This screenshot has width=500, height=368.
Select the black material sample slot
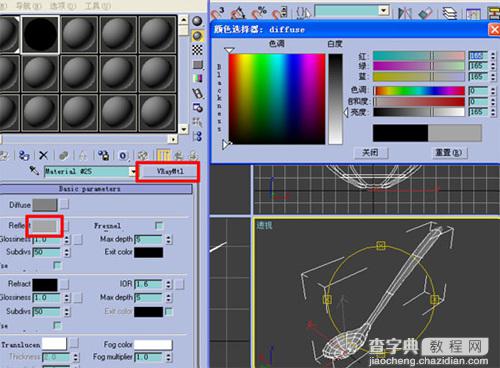[40, 35]
